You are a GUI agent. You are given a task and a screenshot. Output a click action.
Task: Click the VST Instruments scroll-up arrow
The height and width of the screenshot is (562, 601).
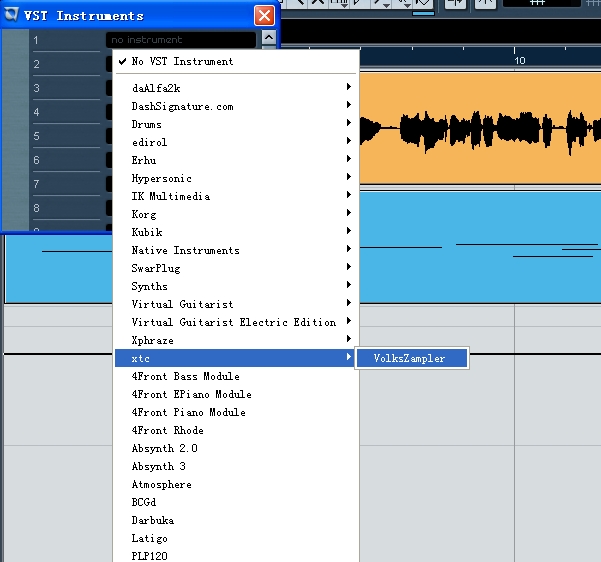click(269, 38)
